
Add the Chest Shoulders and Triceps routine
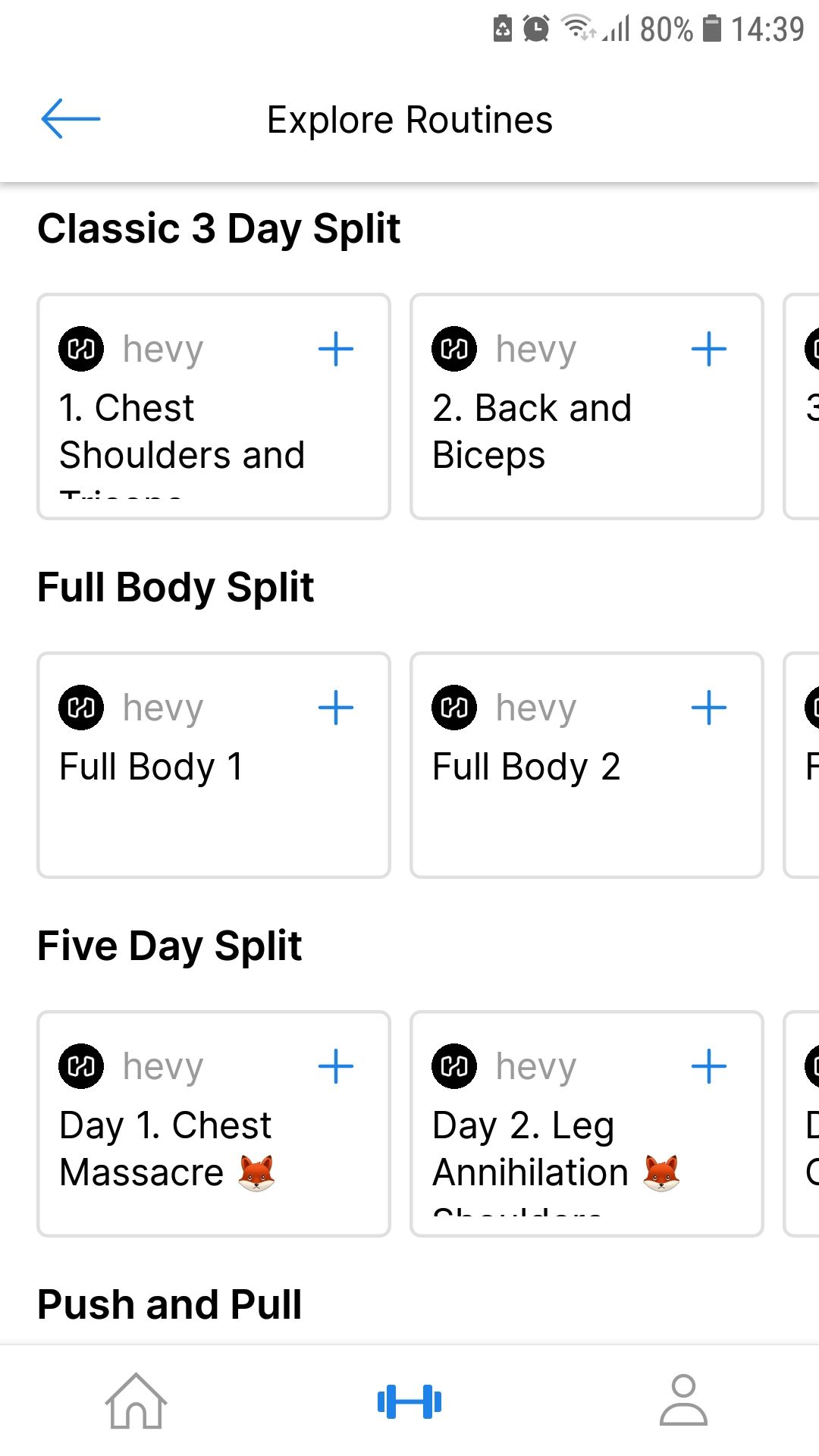336,350
